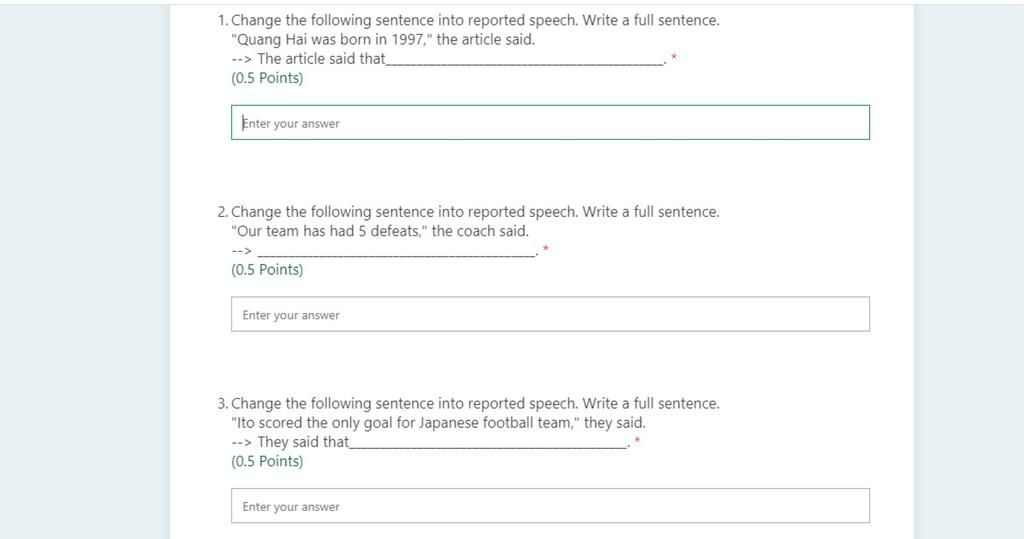Click the arrow before question 2's blank line
Image resolution: width=1024 pixels, height=539 pixels.
(x=241, y=250)
